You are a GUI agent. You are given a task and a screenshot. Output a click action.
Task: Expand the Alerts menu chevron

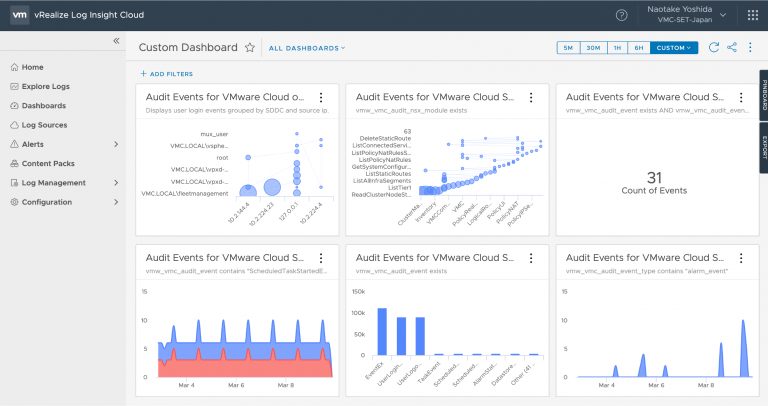click(x=116, y=144)
